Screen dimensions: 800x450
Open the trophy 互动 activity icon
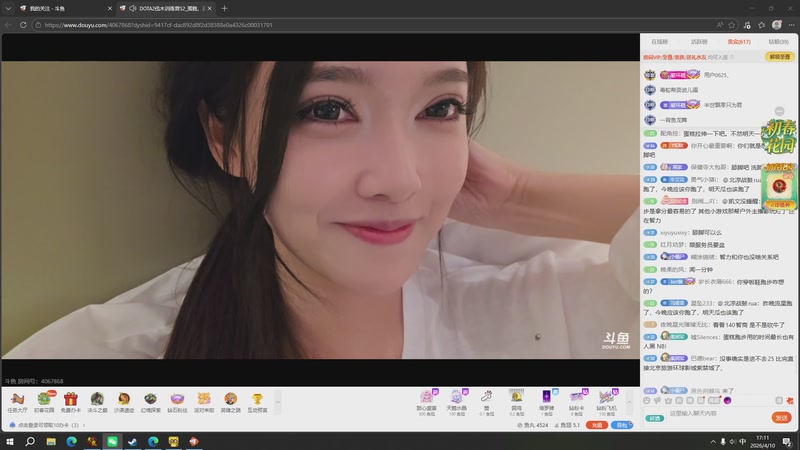click(x=257, y=402)
